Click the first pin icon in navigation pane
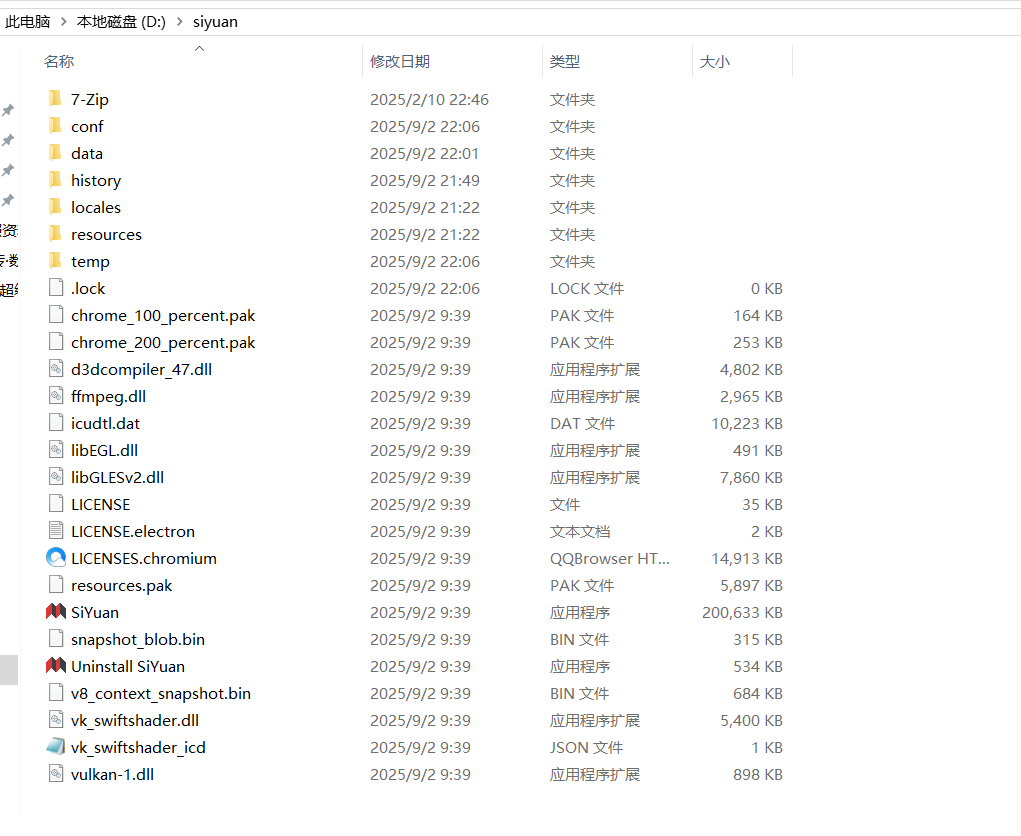 (x=8, y=110)
